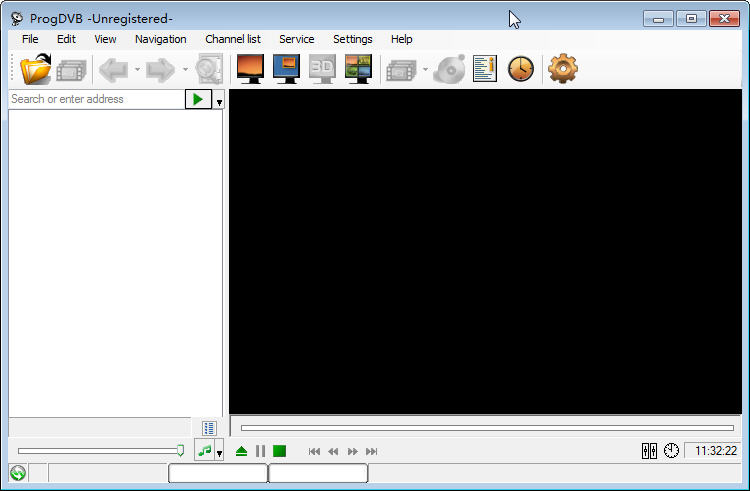Open the mosaic multi-channel view icon
Image resolution: width=750 pixels, height=491 pixels.
[x=358, y=69]
